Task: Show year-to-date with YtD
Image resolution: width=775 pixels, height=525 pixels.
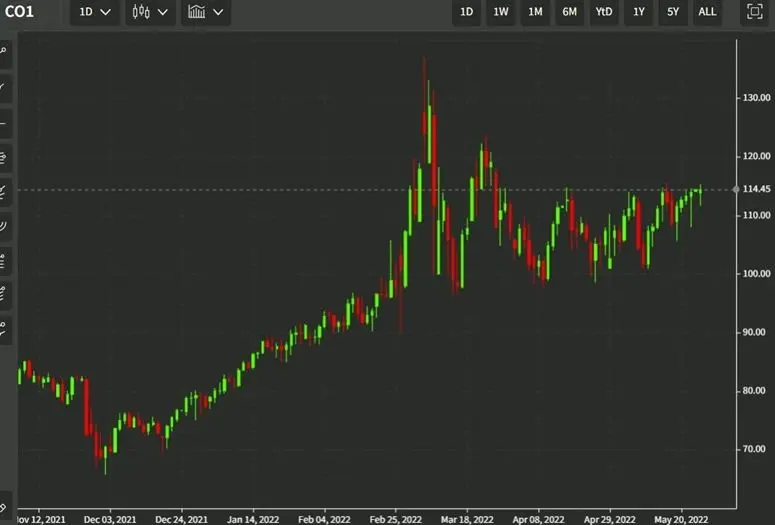Action: pos(603,13)
